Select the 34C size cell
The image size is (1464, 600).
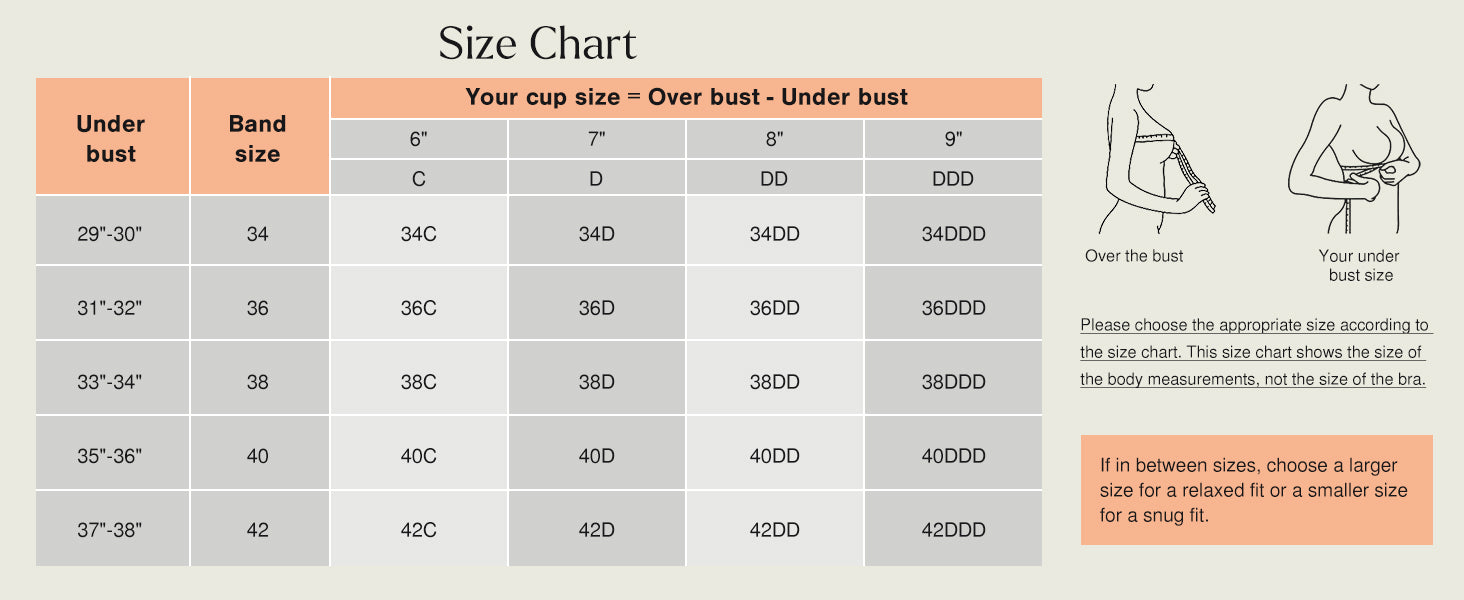(419, 234)
